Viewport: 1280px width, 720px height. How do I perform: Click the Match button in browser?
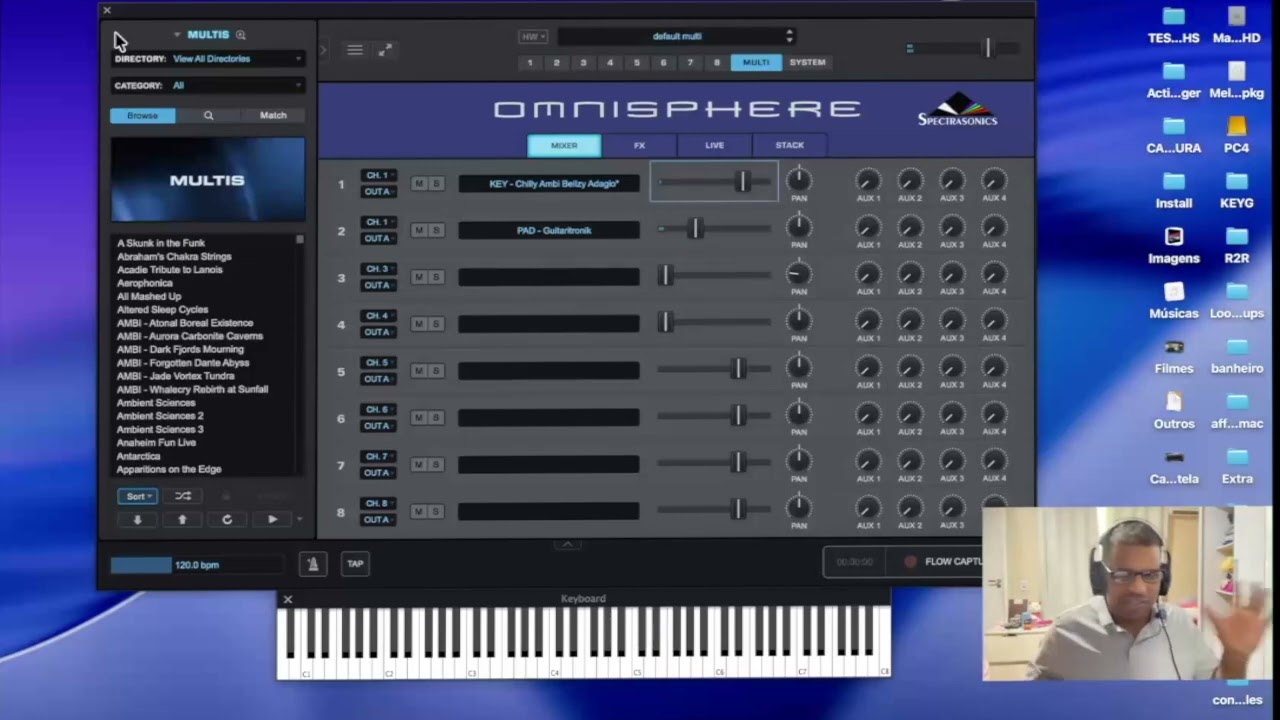click(x=273, y=115)
